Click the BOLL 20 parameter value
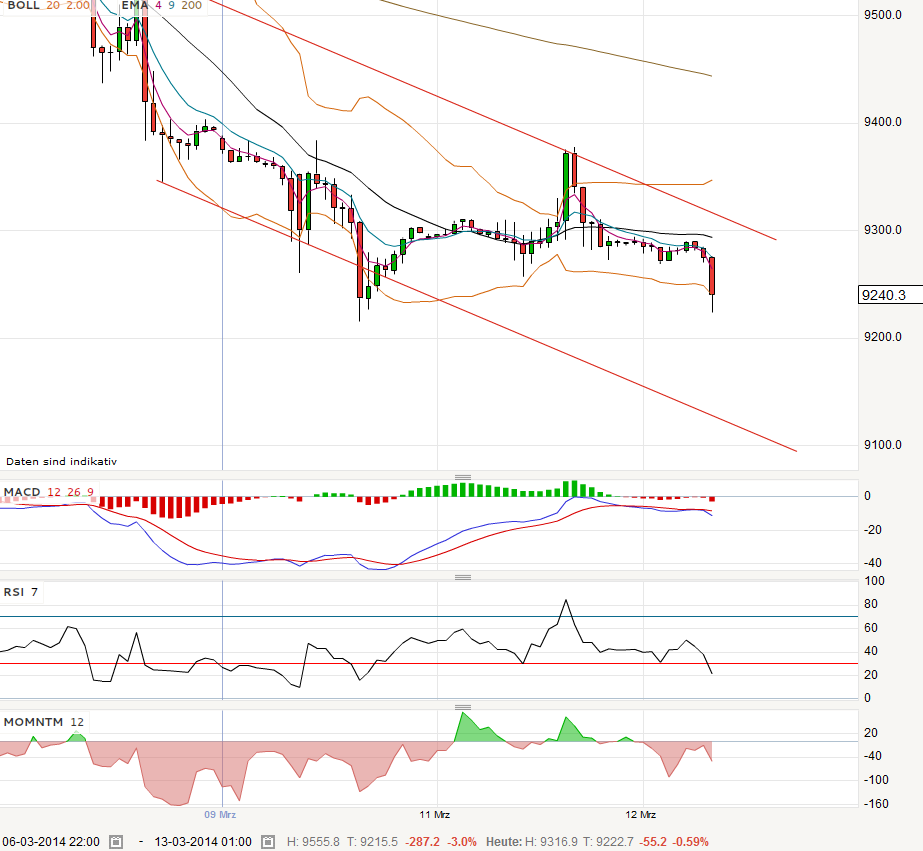The image size is (923, 851). pos(53,5)
